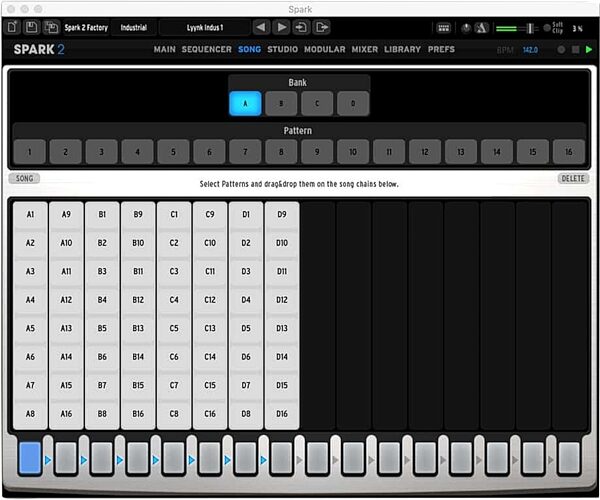Select Pattern 16 button
Viewport: 600px width, 500px height.
point(569,152)
